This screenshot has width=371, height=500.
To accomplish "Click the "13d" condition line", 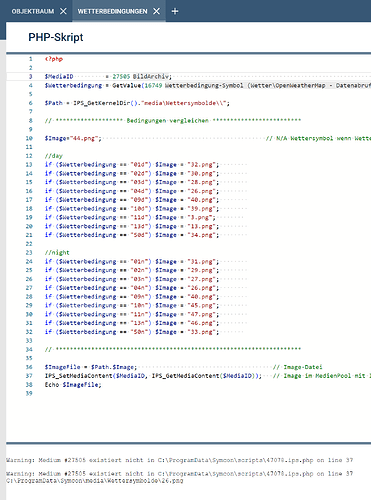I will (x=132, y=226).
